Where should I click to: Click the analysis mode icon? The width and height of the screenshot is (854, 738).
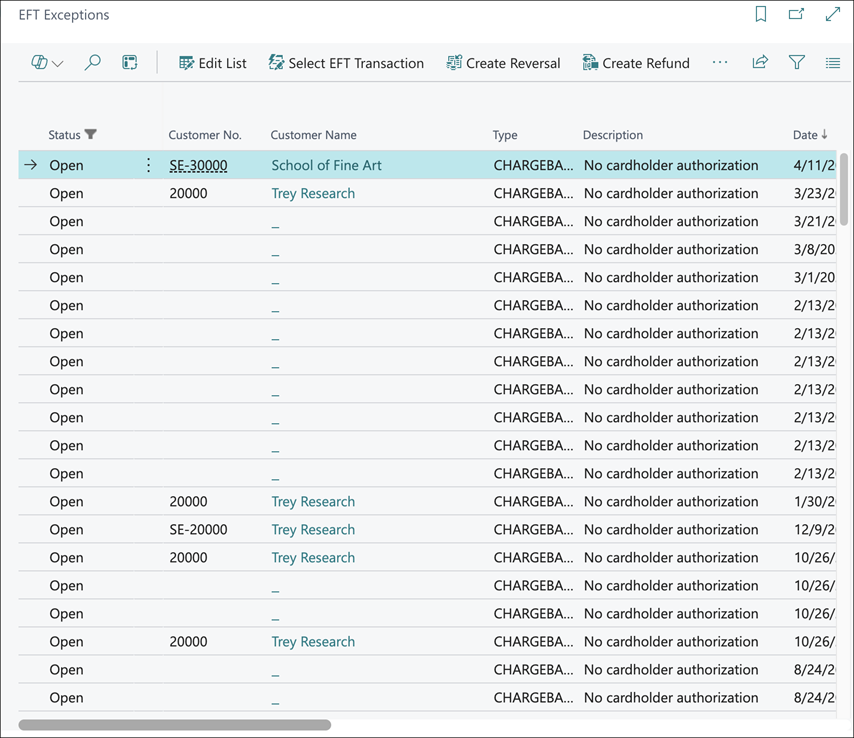(x=130, y=63)
